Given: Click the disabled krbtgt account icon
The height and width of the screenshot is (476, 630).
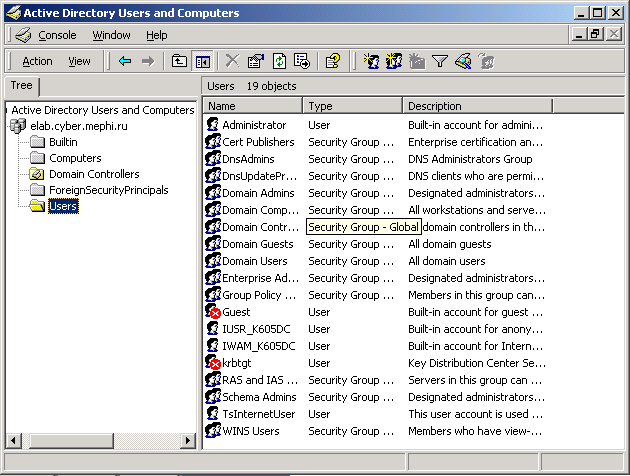Looking at the screenshot, I should [213, 363].
